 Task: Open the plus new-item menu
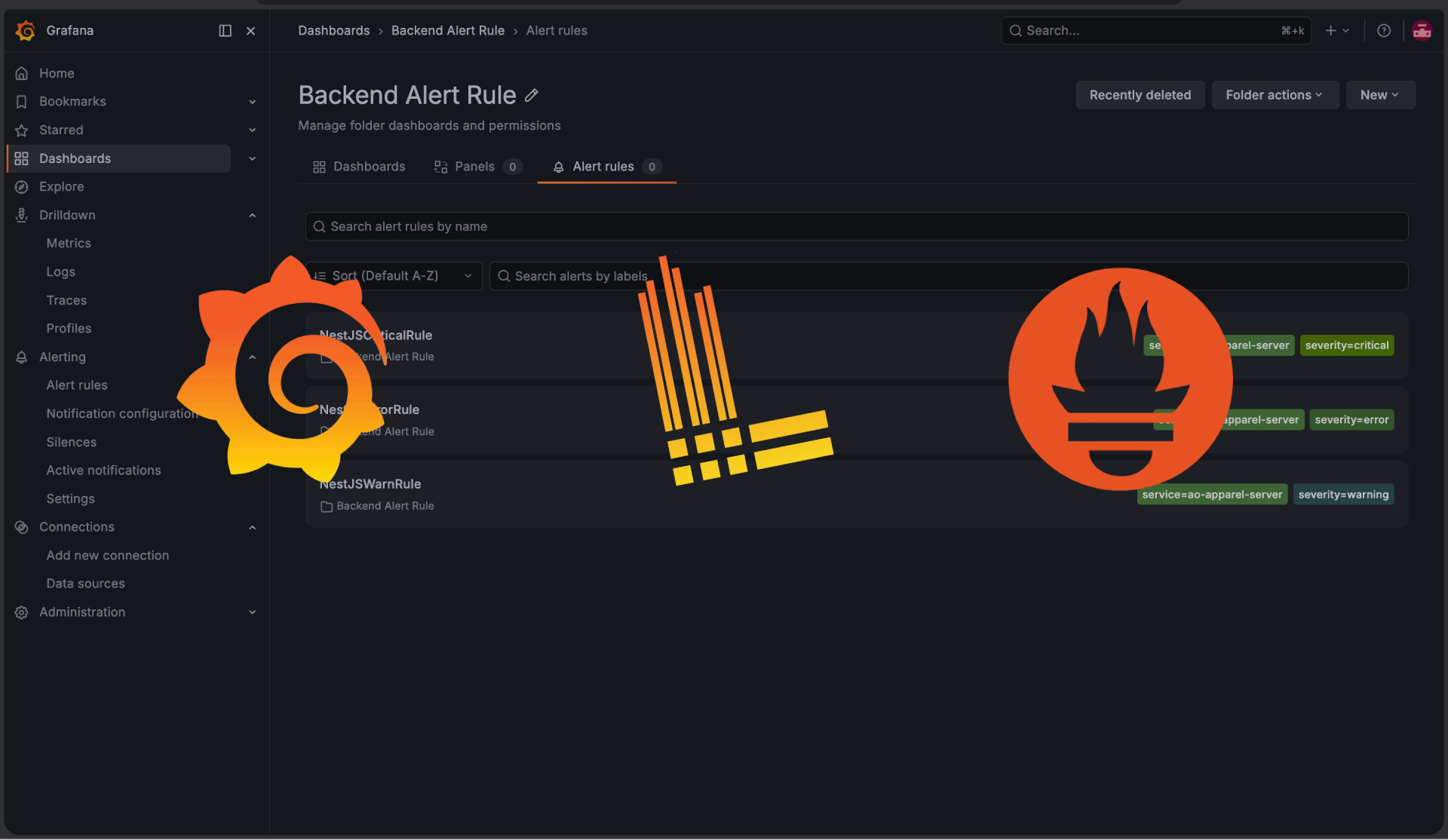coord(1336,31)
